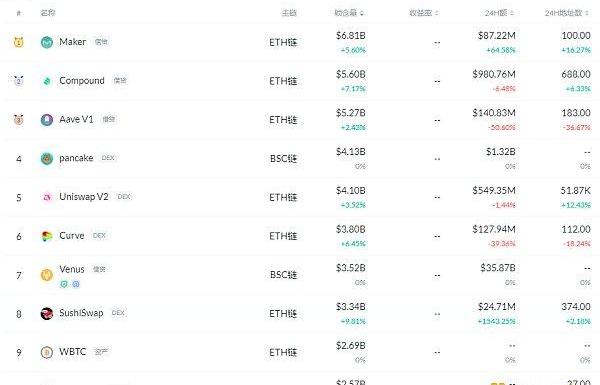Click the DEX tag next to pancake
Image resolution: width=600 pixels, height=385 pixels.
pyautogui.click(x=108, y=158)
